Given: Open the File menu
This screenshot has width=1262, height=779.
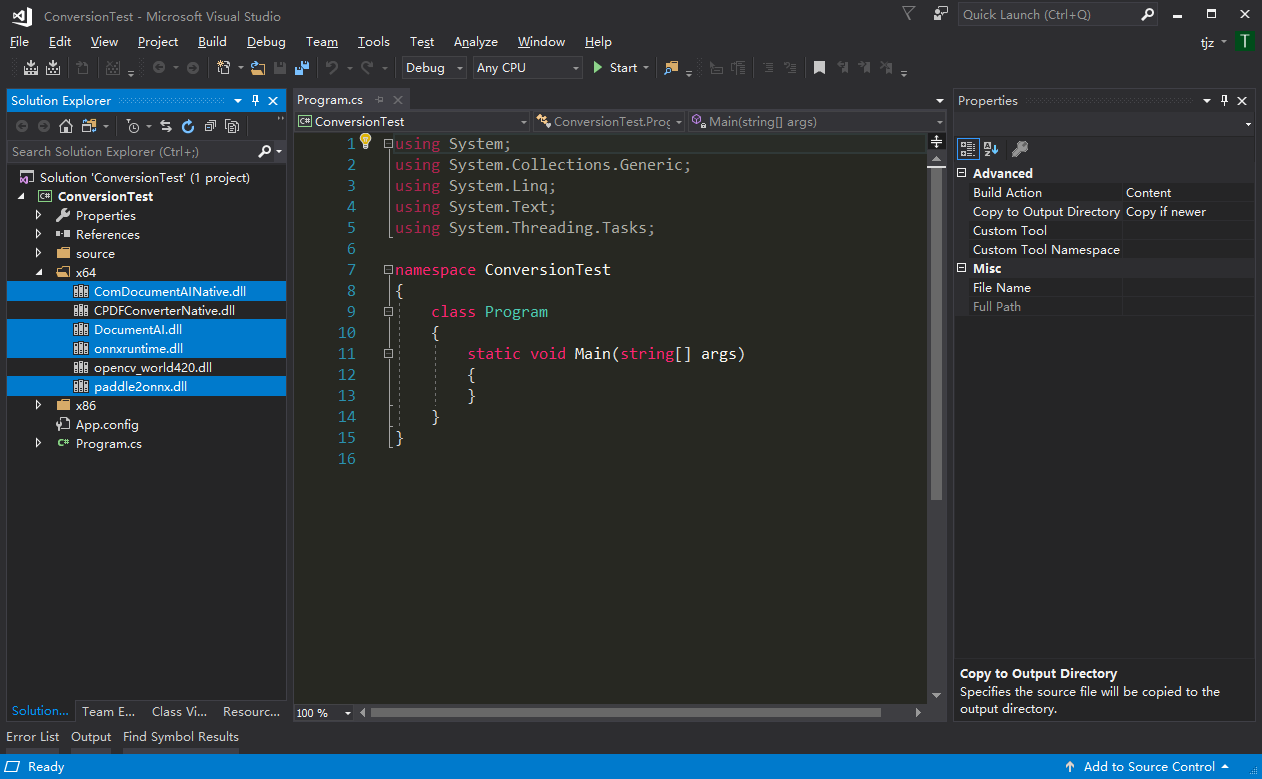Looking at the screenshot, I should (x=19, y=42).
